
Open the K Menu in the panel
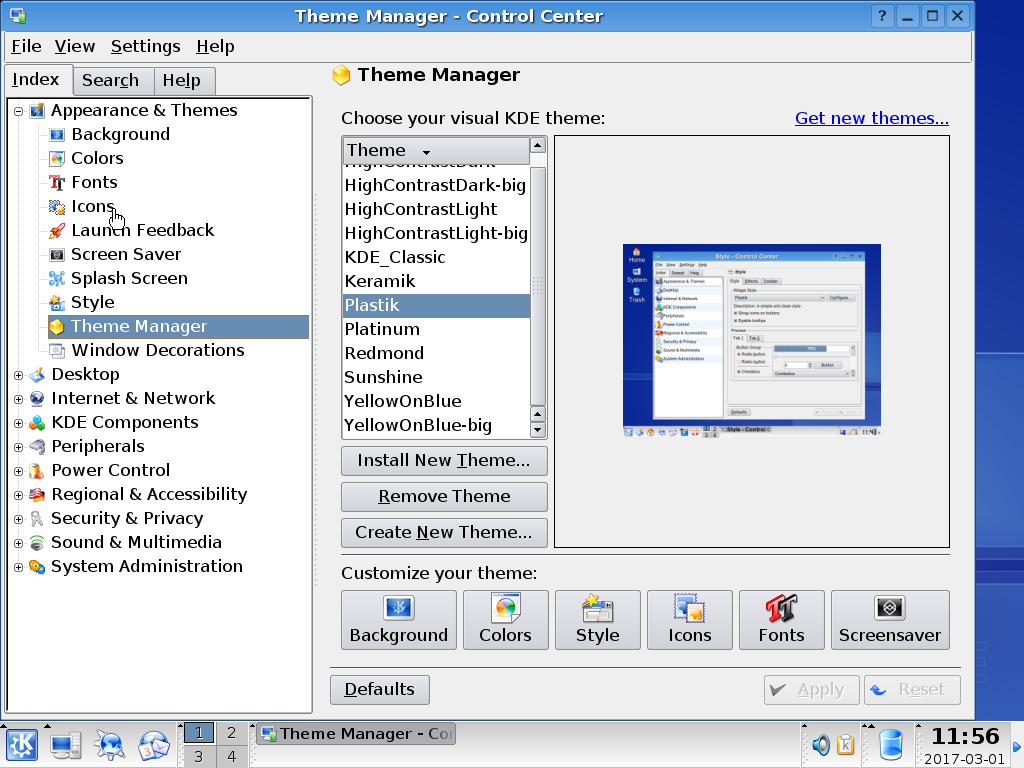(22, 745)
